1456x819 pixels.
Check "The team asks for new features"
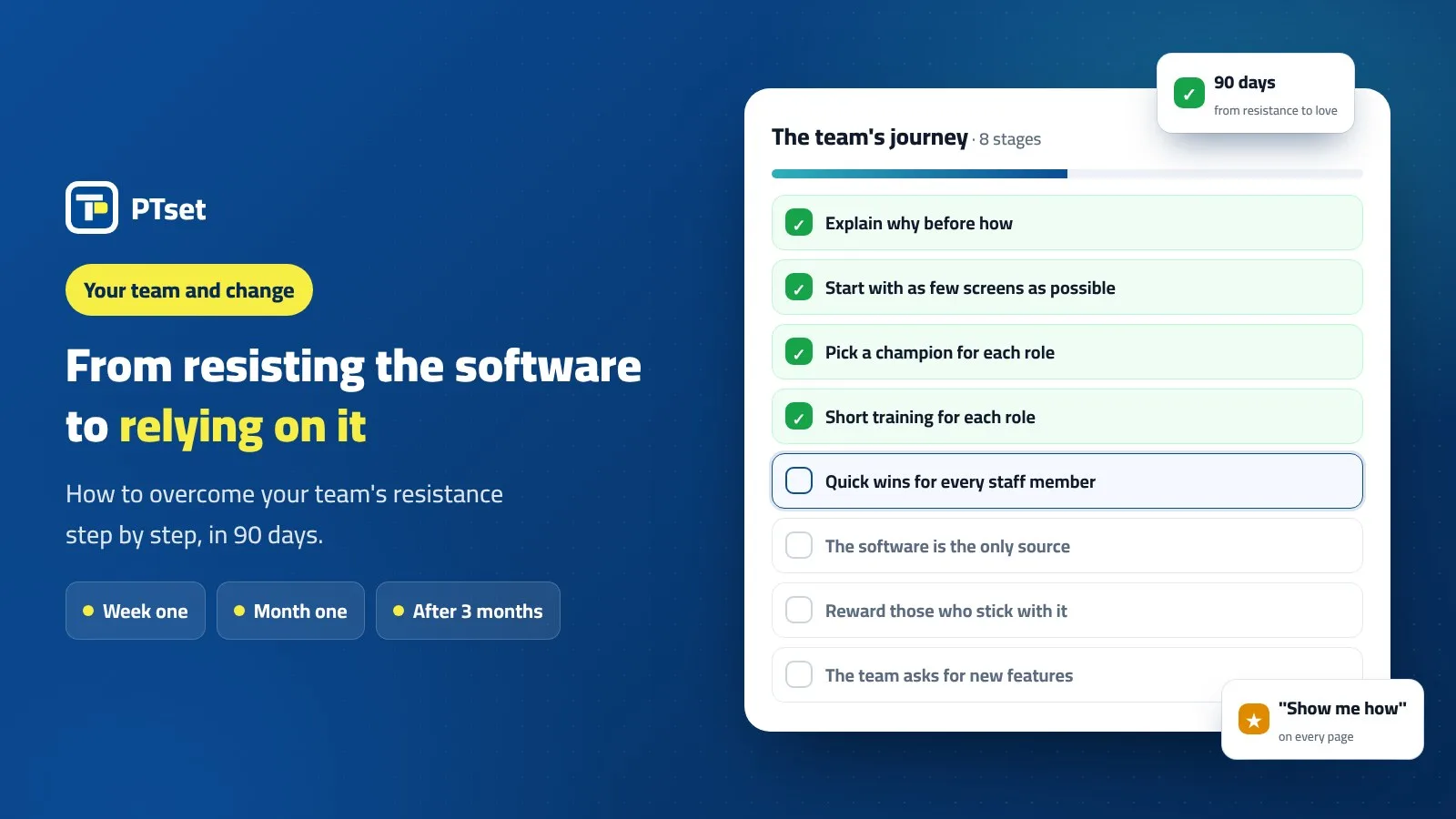point(799,674)
